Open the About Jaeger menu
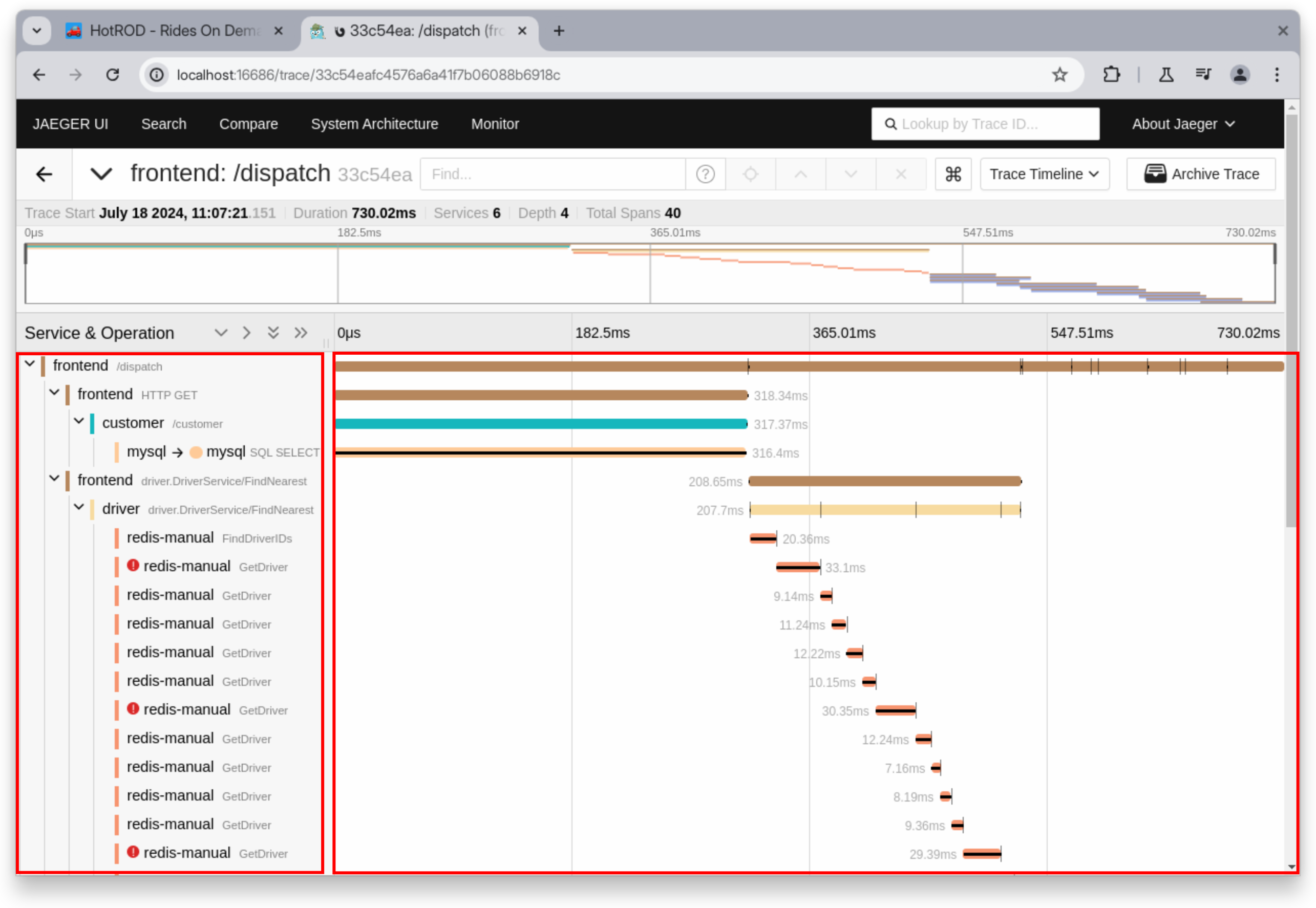Viewport: 1316px width, 908px height. [1183, 124]
